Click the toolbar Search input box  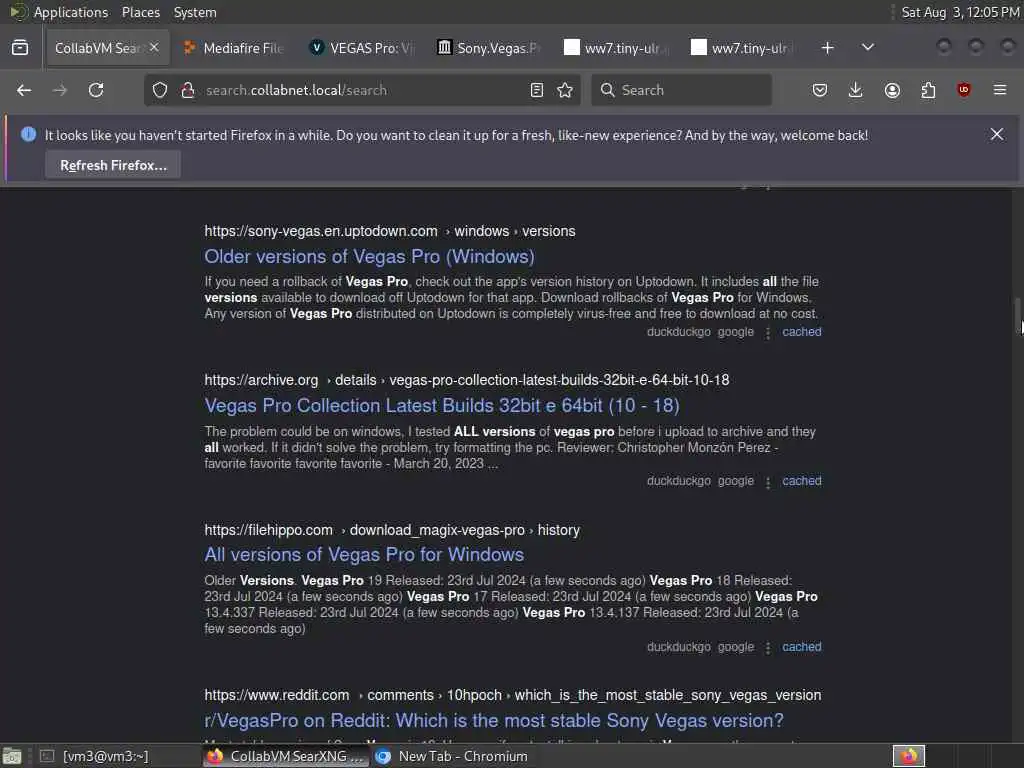pyautogui.click(x=681, y=90)
